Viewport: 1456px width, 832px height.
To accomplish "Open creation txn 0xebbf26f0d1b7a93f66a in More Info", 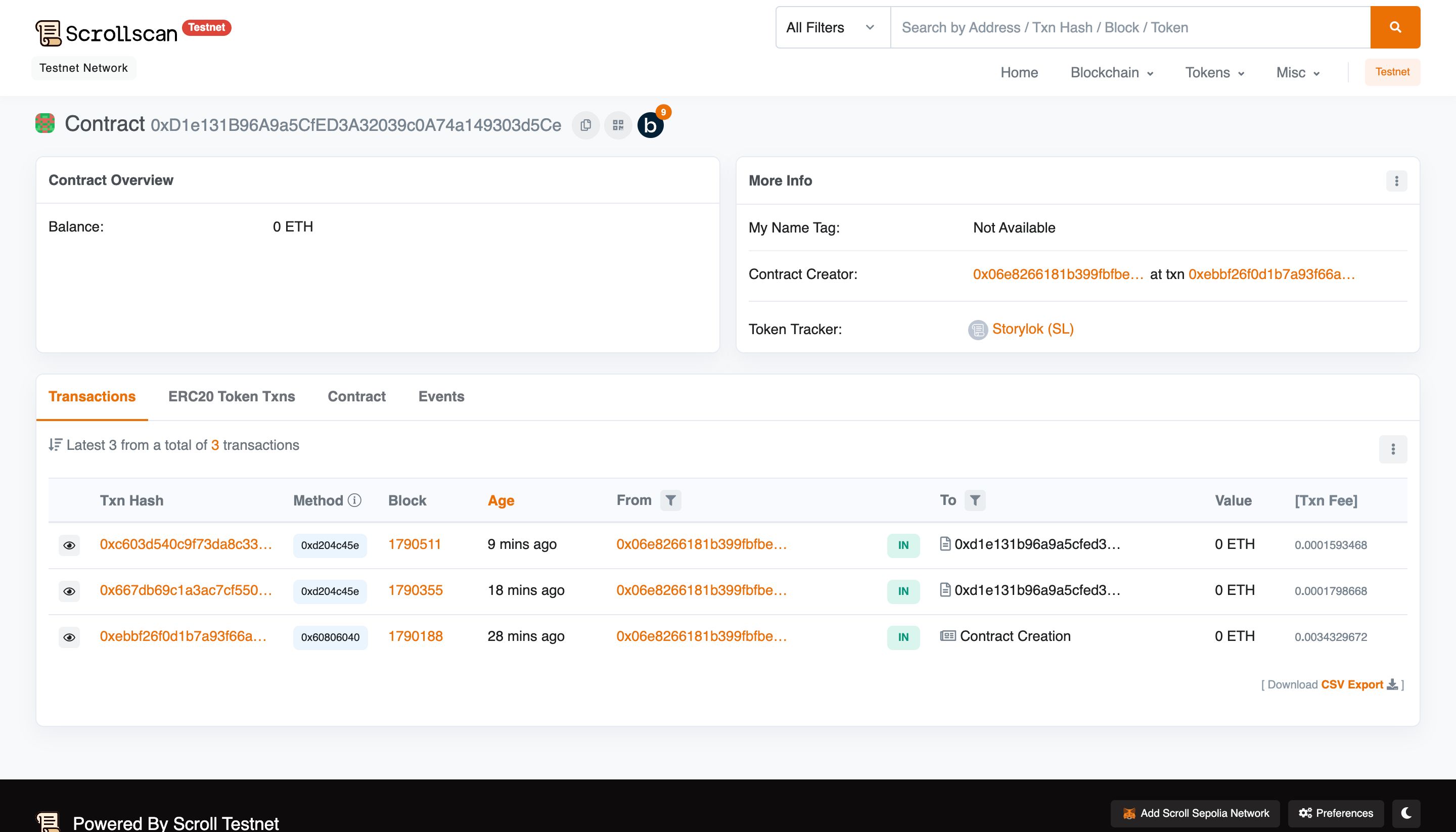I will [x=1271, y=274].
